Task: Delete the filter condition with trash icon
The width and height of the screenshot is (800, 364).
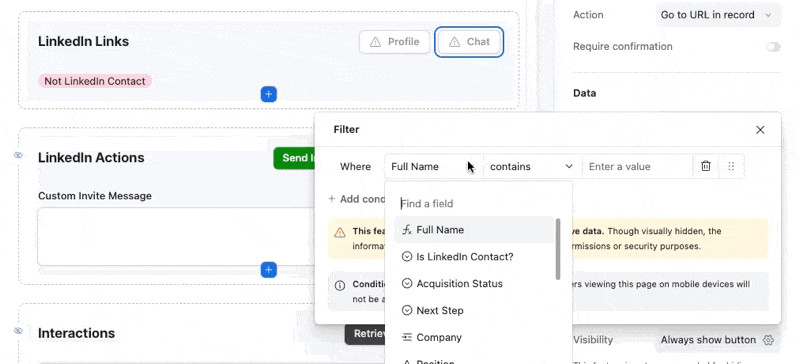Action: 706,166
